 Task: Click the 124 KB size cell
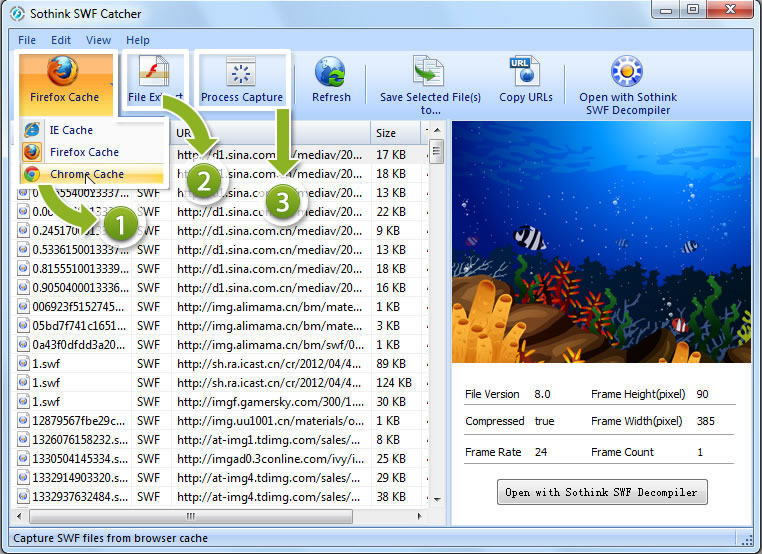click(x=394, y=382)
